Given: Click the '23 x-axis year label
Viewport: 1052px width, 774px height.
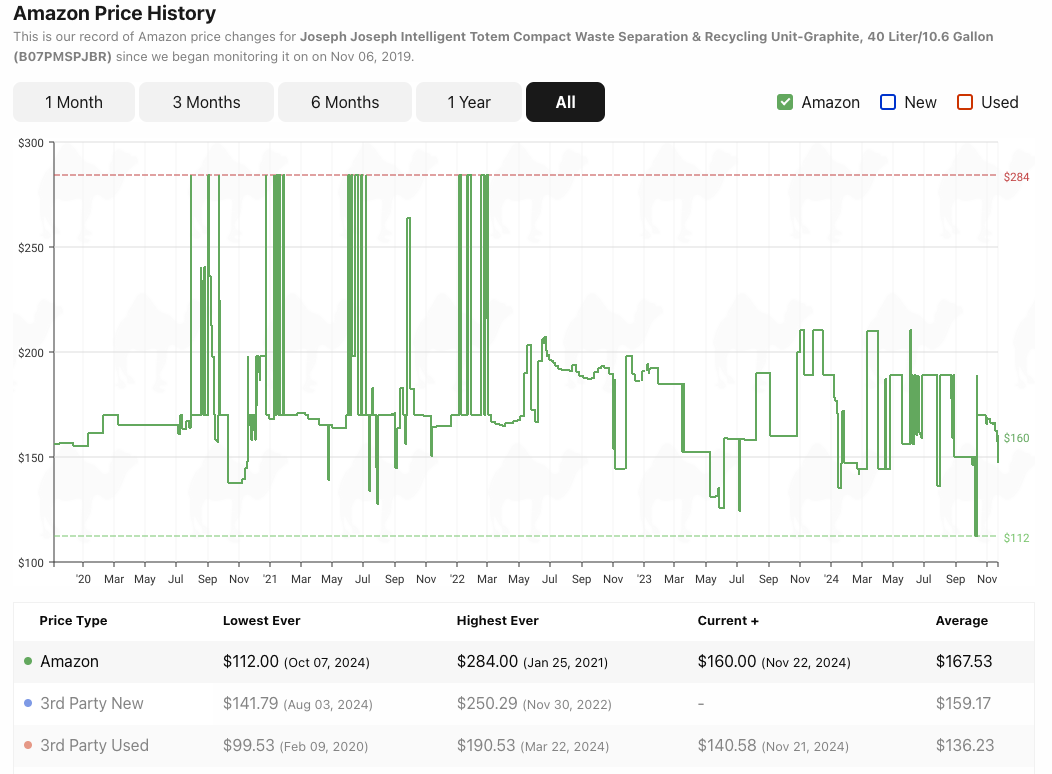Looking at the screenshot, I should [x=644, y=579].
